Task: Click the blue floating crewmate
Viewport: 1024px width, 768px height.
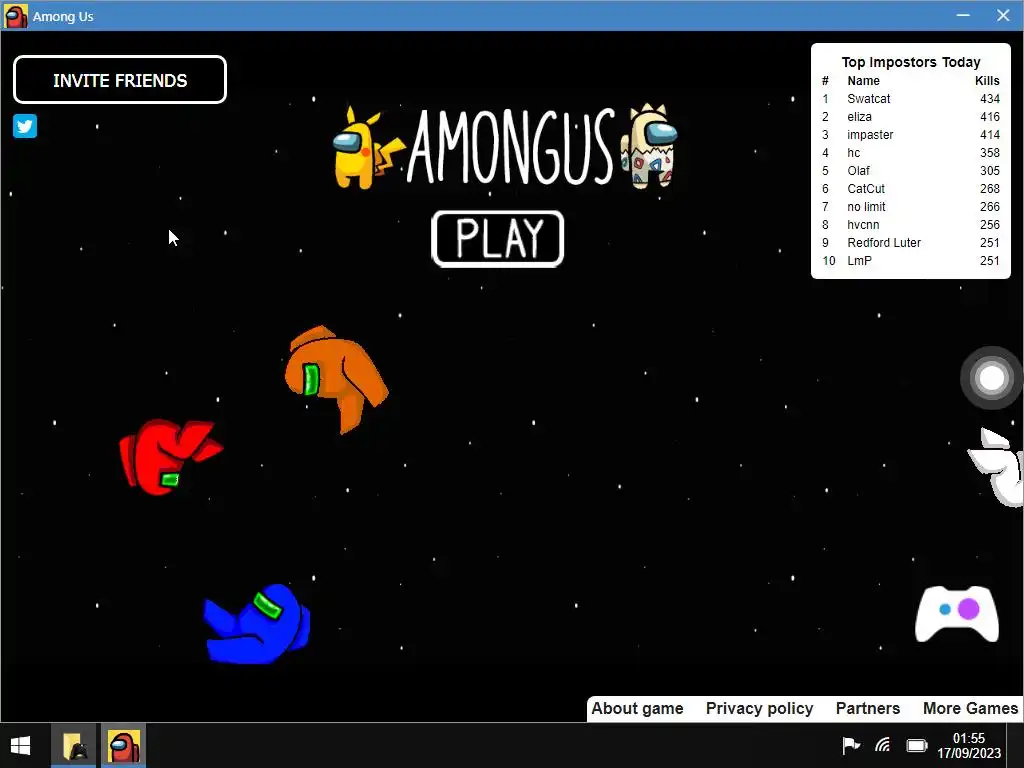Action: (257, 624)
